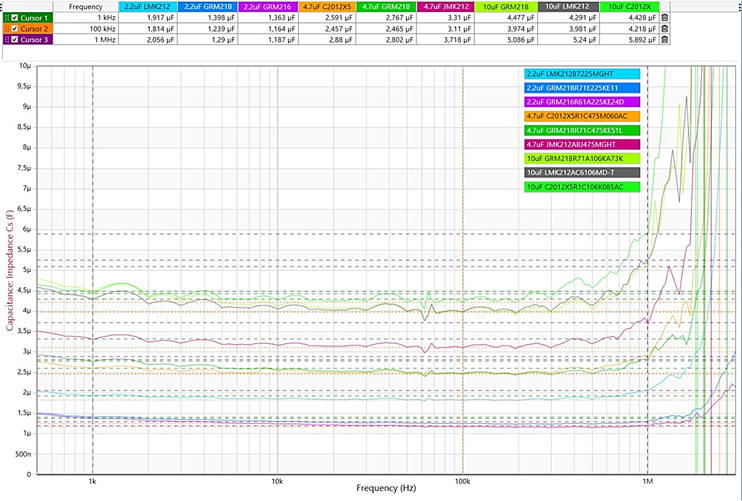Click the grip handle beside Cursor 2
Image resolution: width=742 pixels, height=501 pixels.
click(x=5, y=29)
